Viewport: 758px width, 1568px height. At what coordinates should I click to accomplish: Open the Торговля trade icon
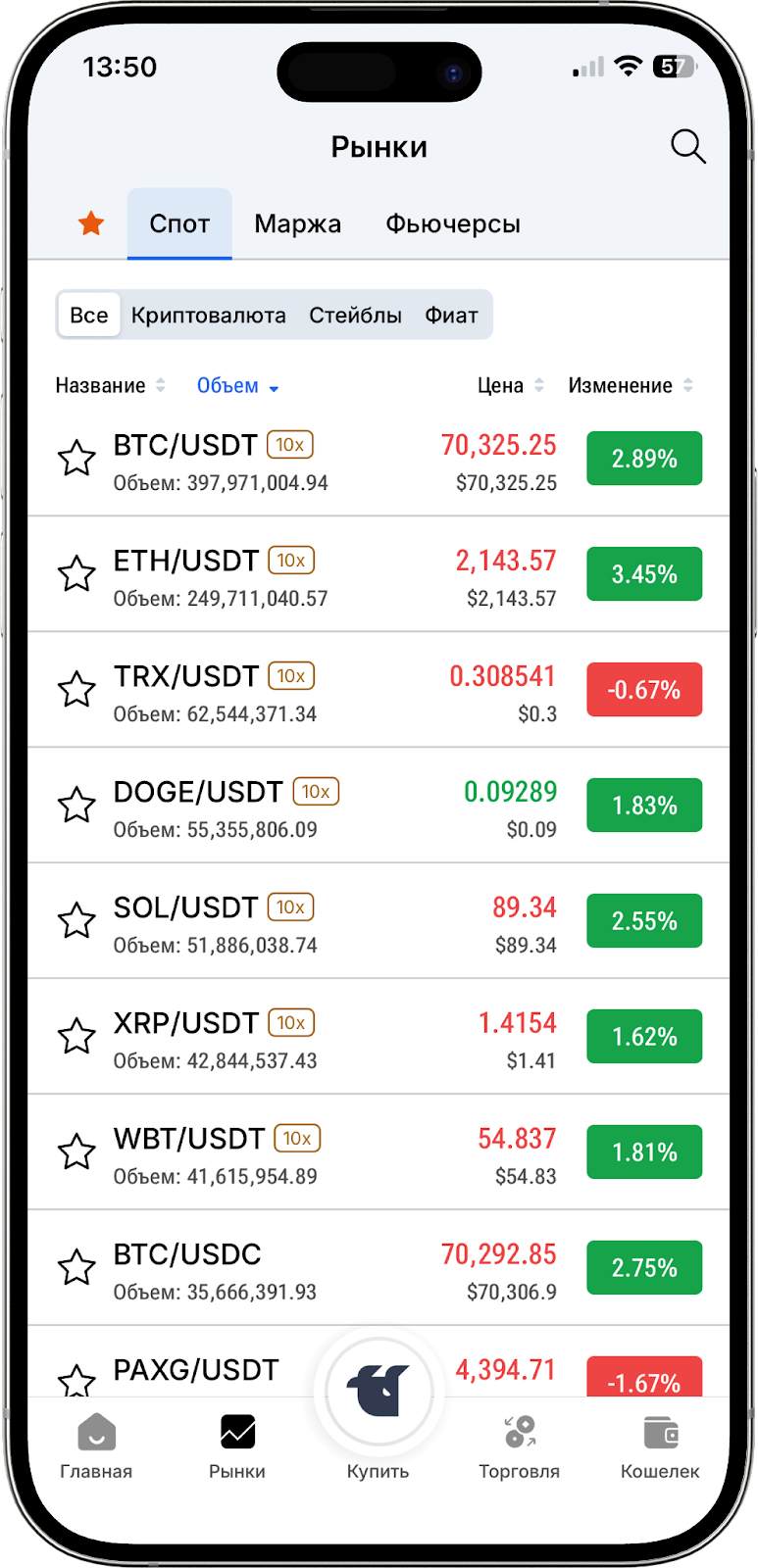(x=520, y=1434)
